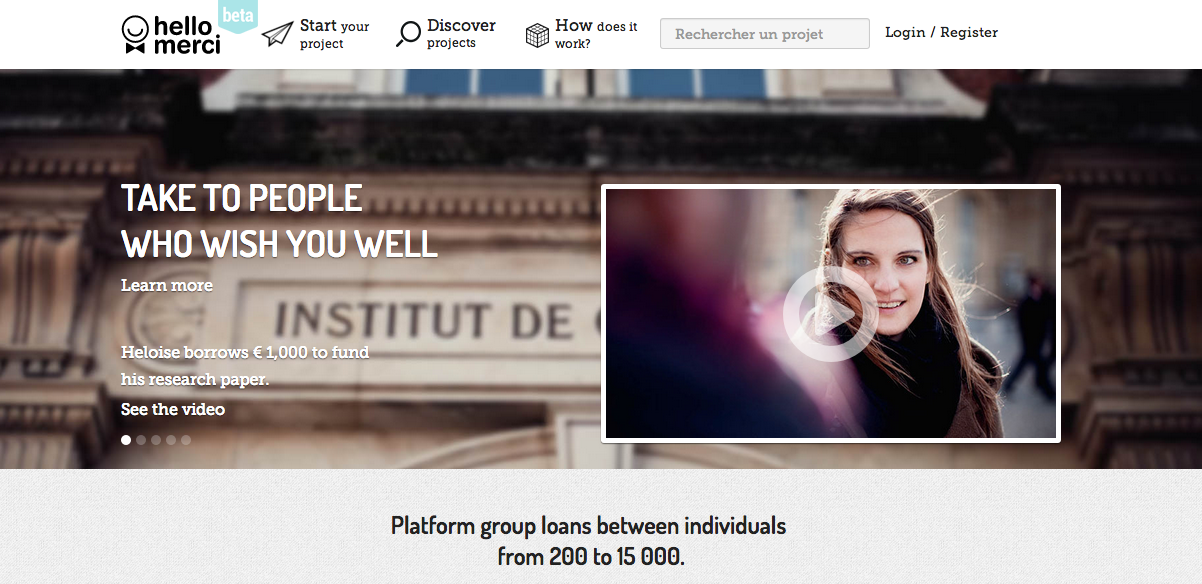Open Start your project menu item
Viewport: 1202px width, 584px height.
[x=334, y=34]
